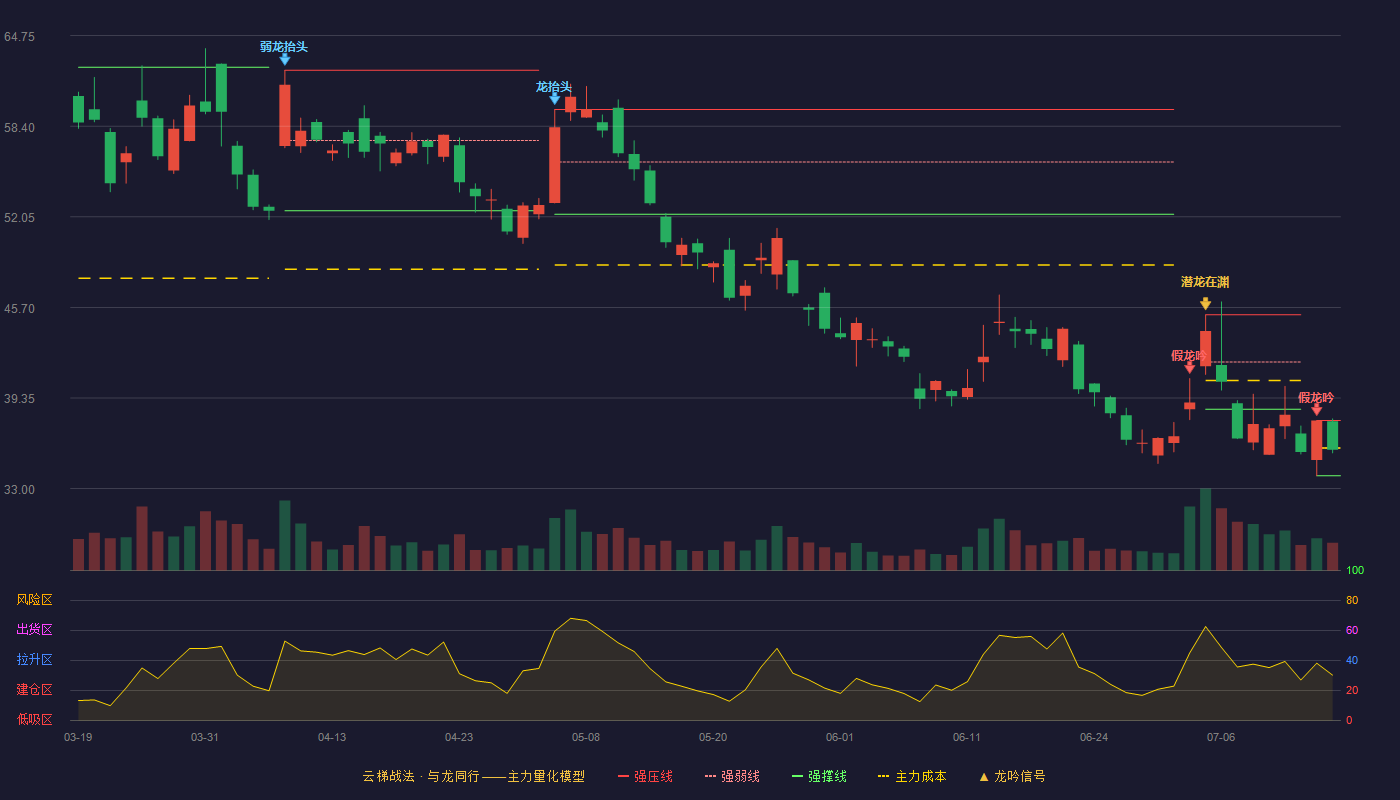
Task: Click the large red candlestick under 弱龙抬头
Action: [285, 115]
